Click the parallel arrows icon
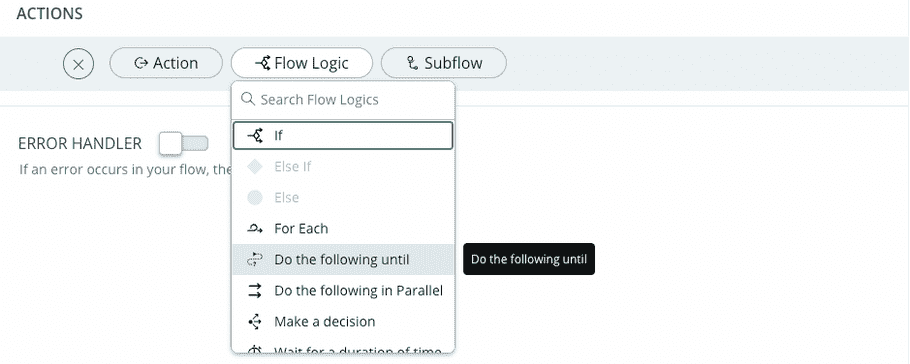Screen dimensions: 910x364 [255, 290]
